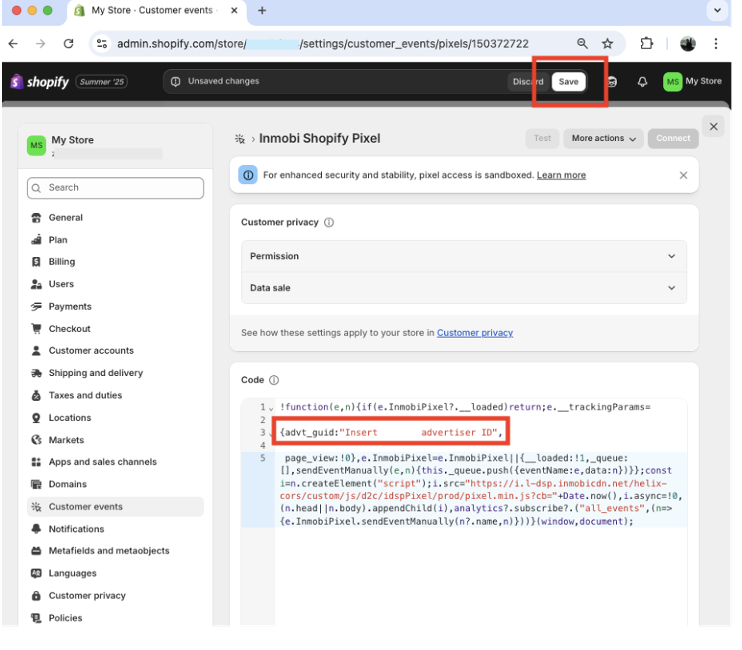Click the Shopify logo in header

point(40,82)
